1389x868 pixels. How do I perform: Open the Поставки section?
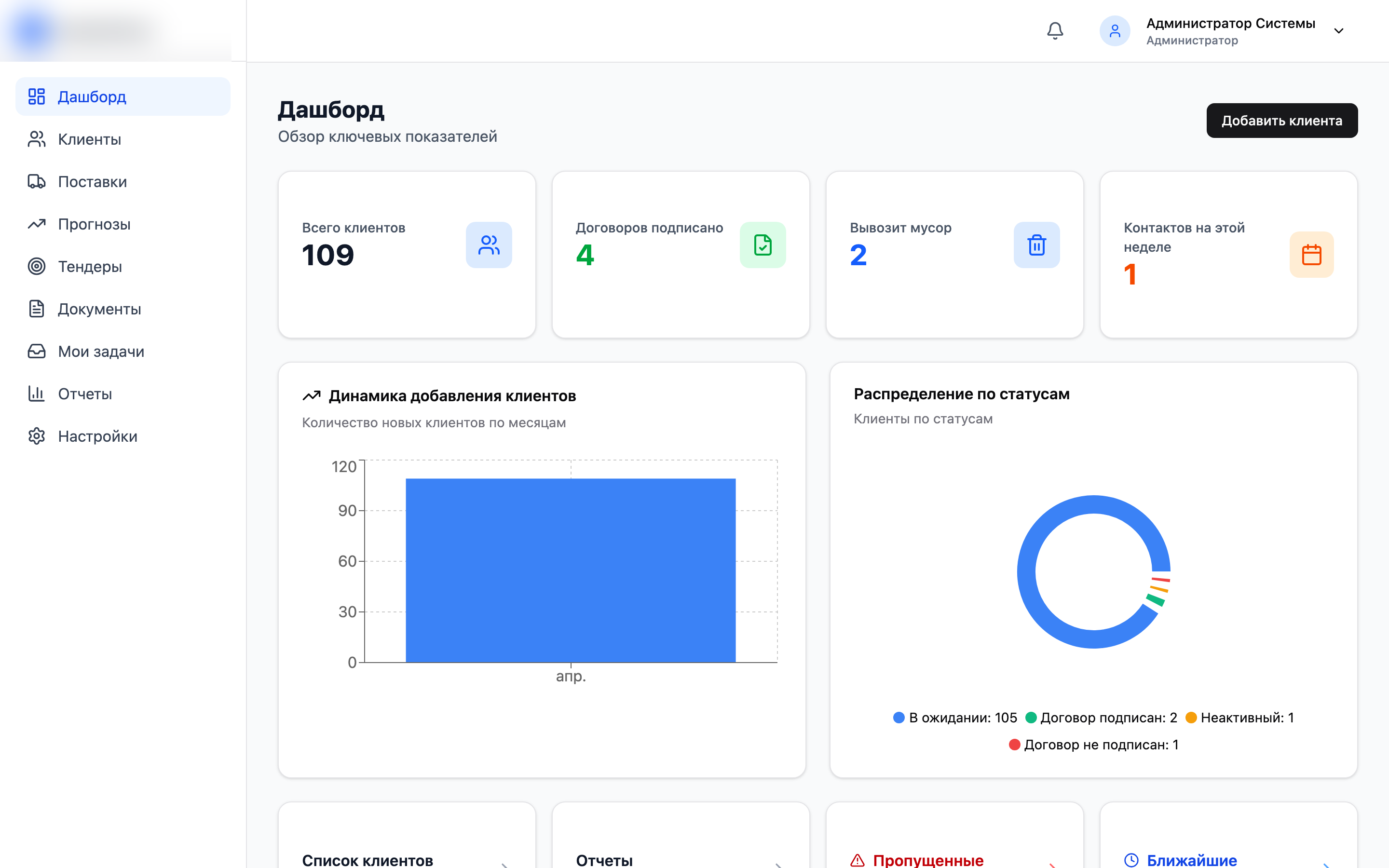pyautogui.click(x=123, y=181)
